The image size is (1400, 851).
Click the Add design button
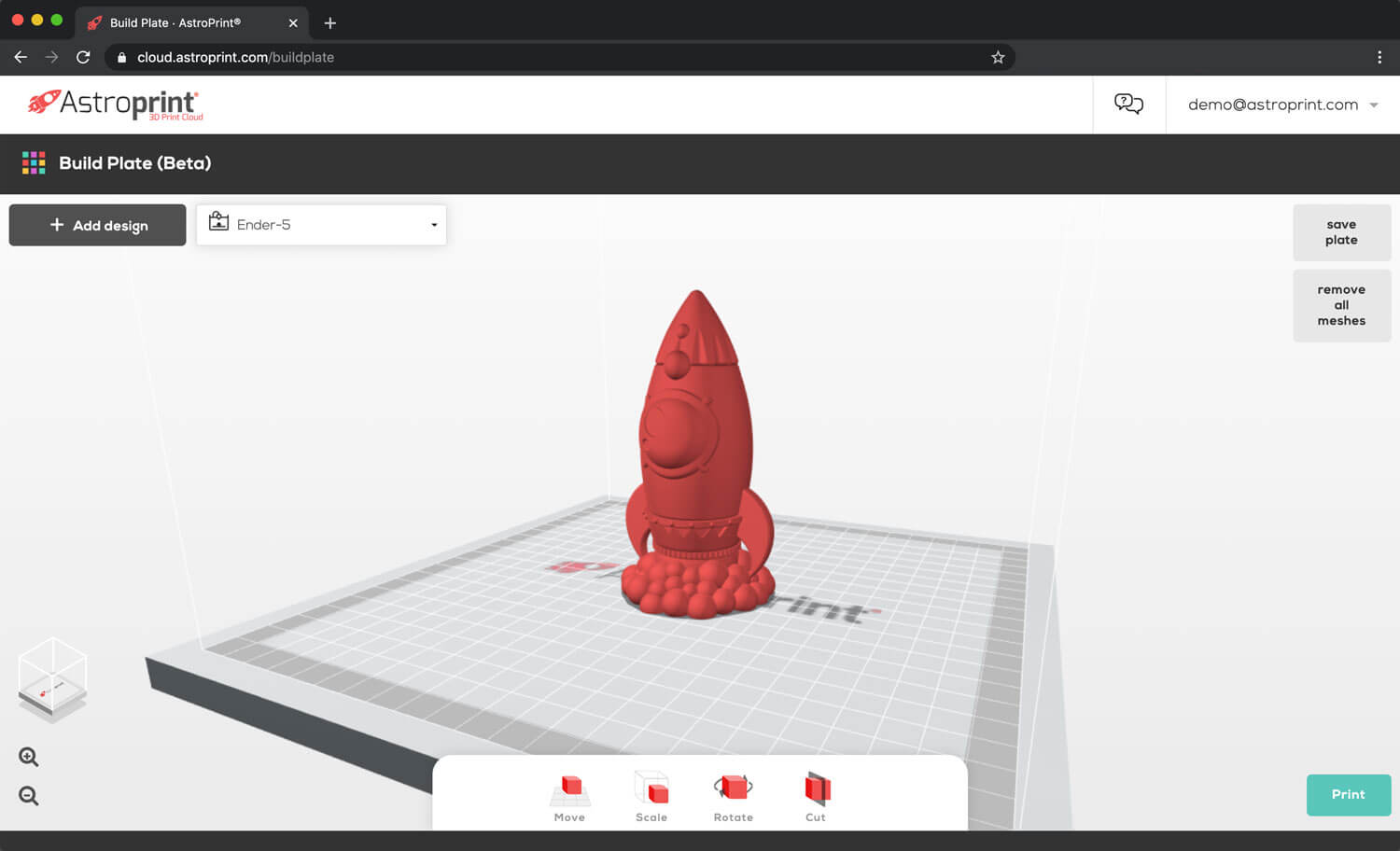tap(96, 225)
